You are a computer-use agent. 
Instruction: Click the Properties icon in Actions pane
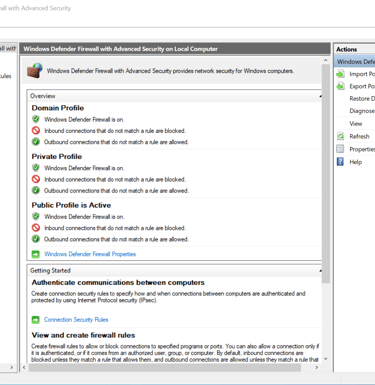pyautogui.click(x=340, y=149)
